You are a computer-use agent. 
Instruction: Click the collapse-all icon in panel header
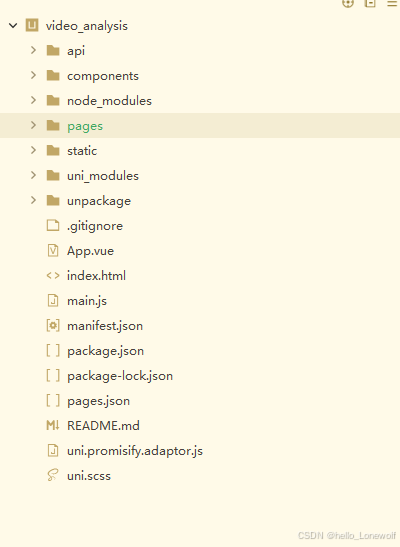coord(370,3)
